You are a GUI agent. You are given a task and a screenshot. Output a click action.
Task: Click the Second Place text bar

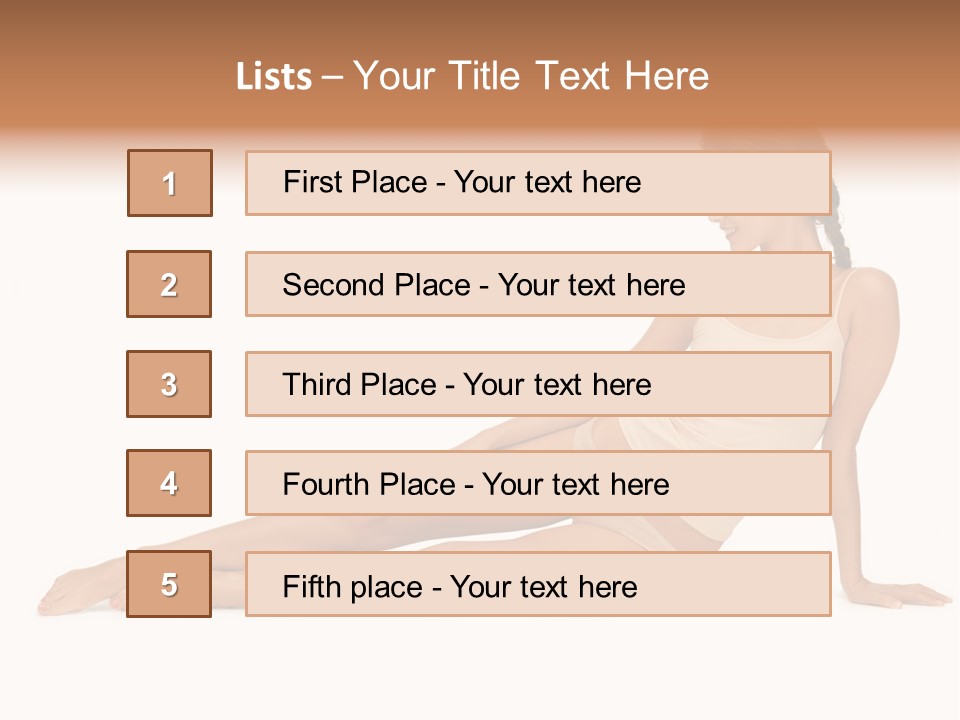538,284
